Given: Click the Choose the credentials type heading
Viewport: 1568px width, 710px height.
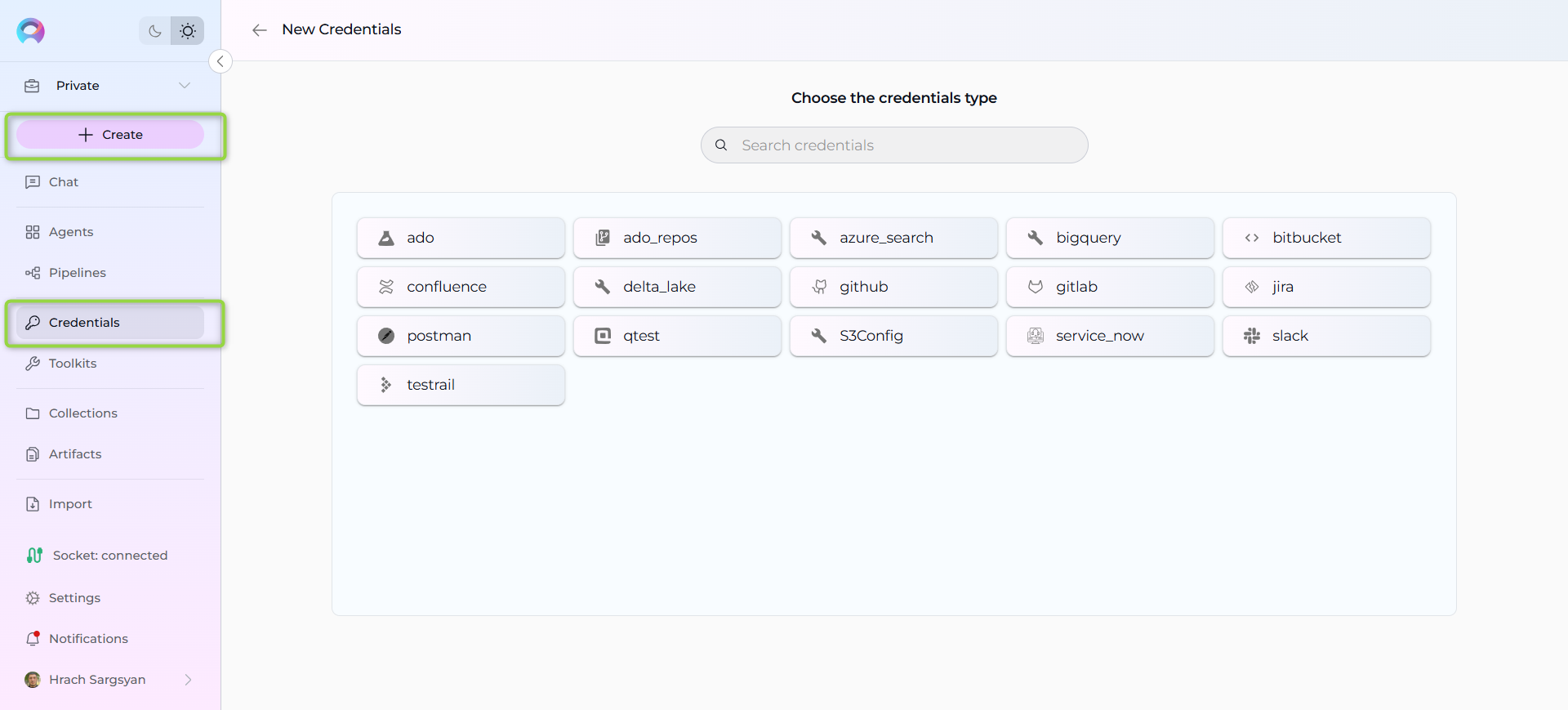Looking at the screenshot, I should 894,98.
